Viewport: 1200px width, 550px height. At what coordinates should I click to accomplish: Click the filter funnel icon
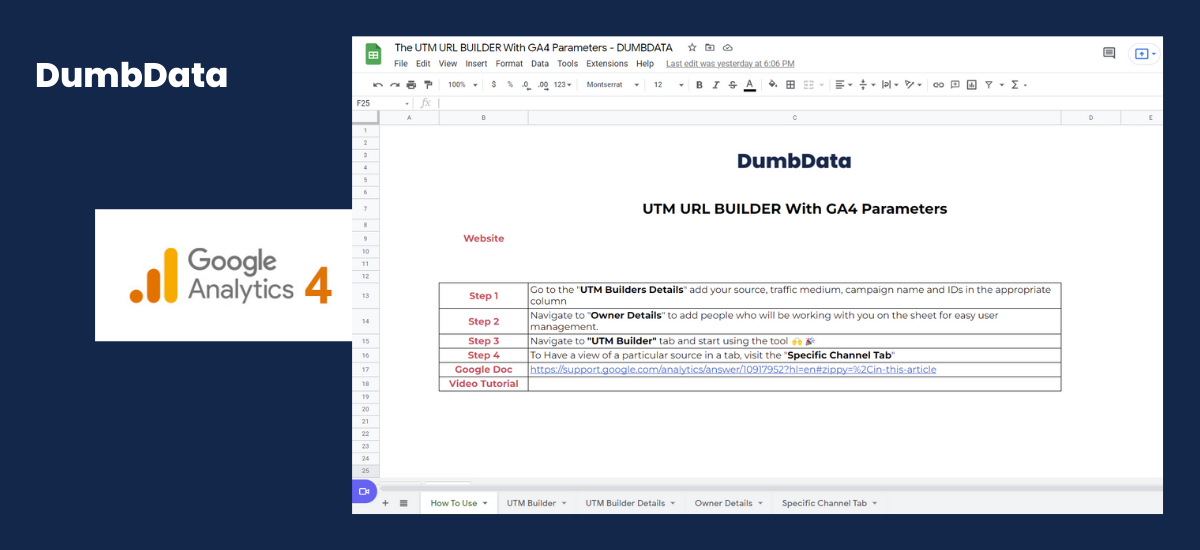[x=988, y=85]
